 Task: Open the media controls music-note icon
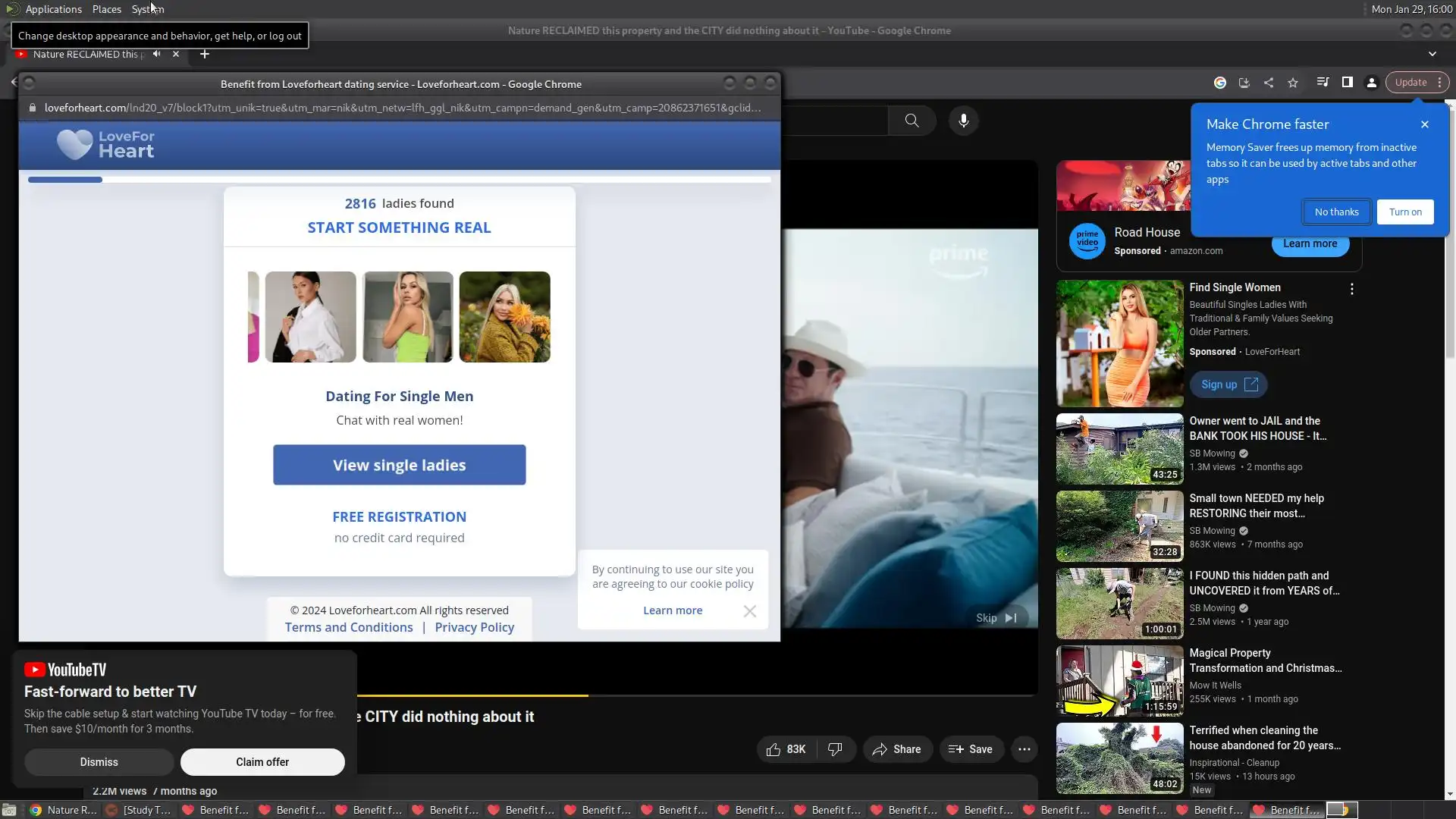[1323, 83]
